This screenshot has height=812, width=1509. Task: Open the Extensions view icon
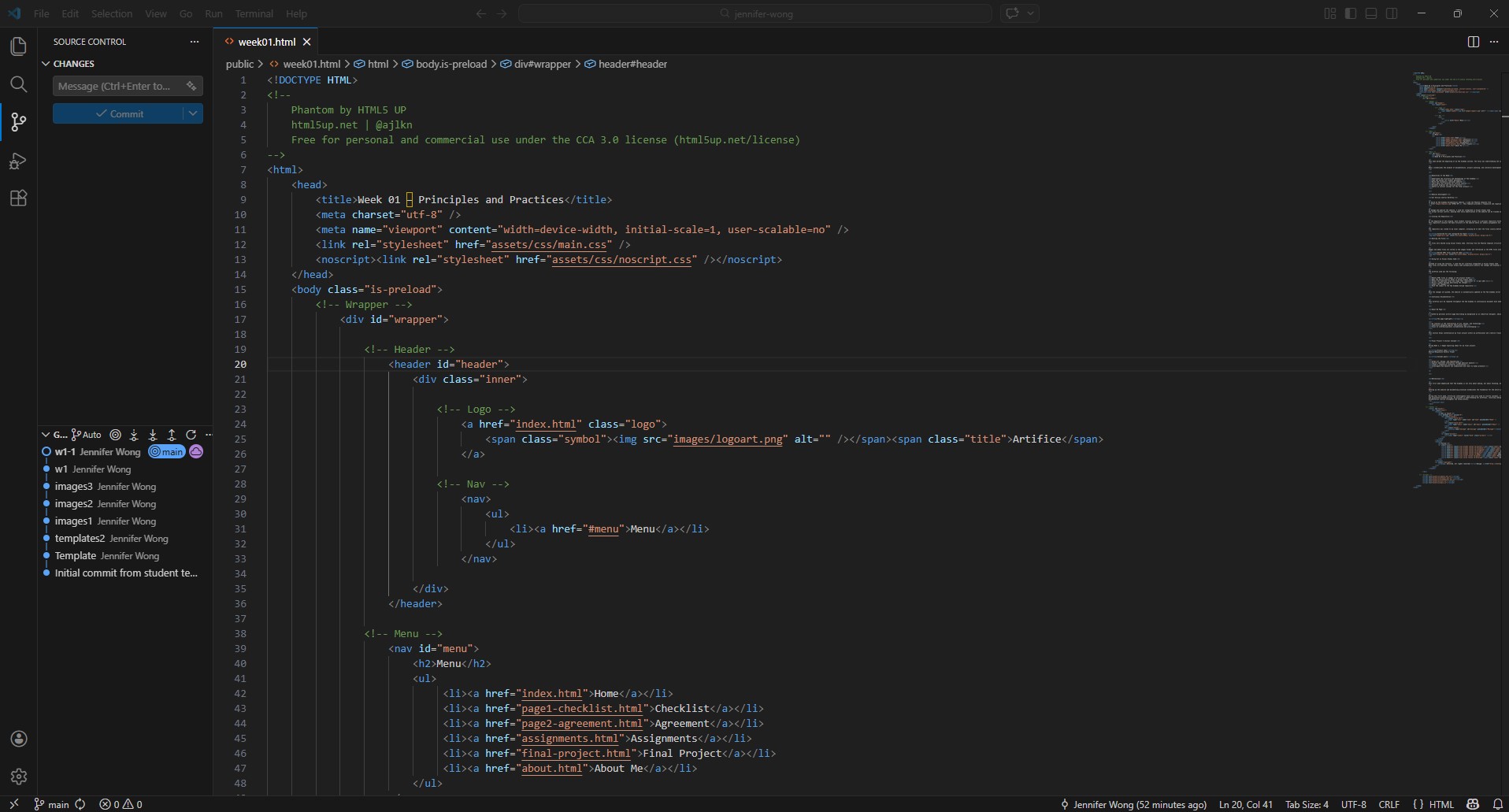(x=18, y=198)
